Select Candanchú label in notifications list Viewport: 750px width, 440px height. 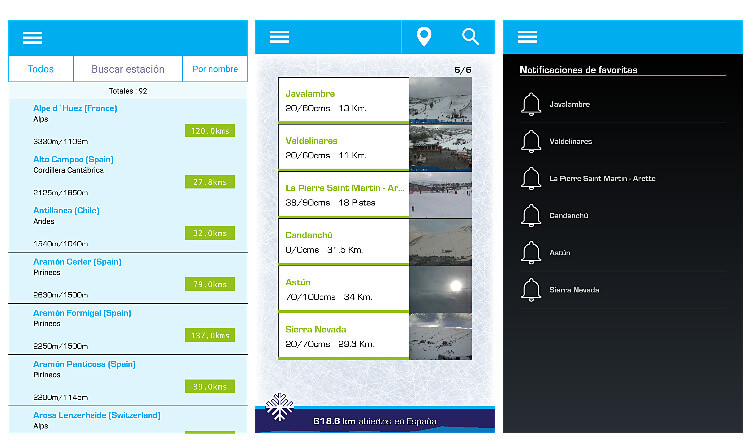(569, 216)
